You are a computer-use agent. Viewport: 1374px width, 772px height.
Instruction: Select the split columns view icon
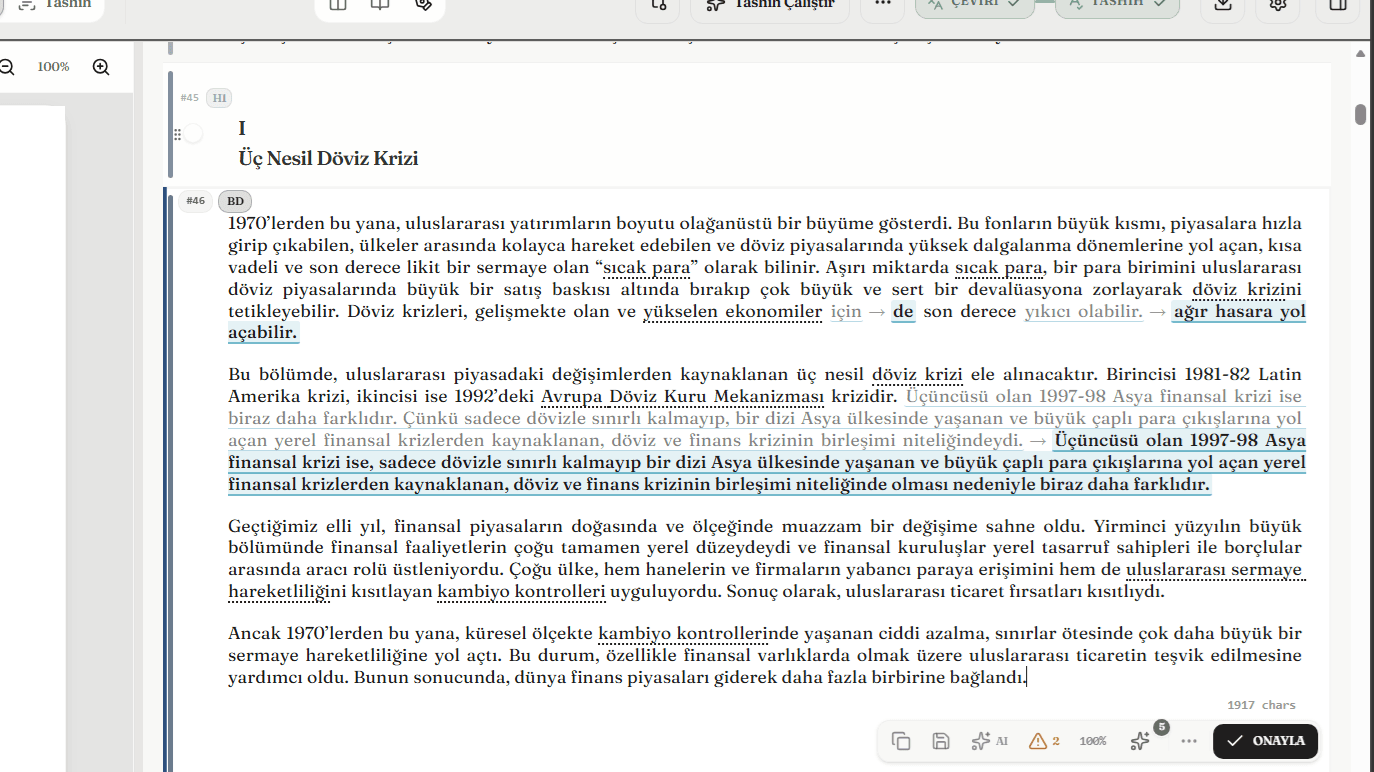tap(338, 5)
